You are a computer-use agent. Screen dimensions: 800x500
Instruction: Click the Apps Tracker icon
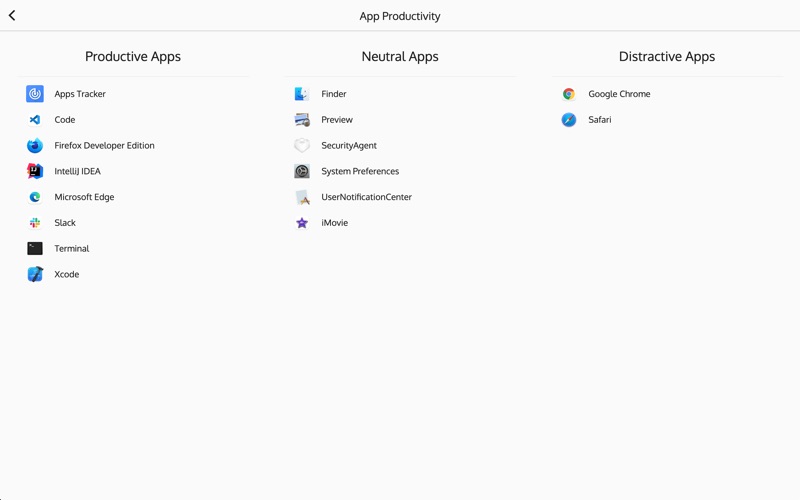click(x=35, y=94)
